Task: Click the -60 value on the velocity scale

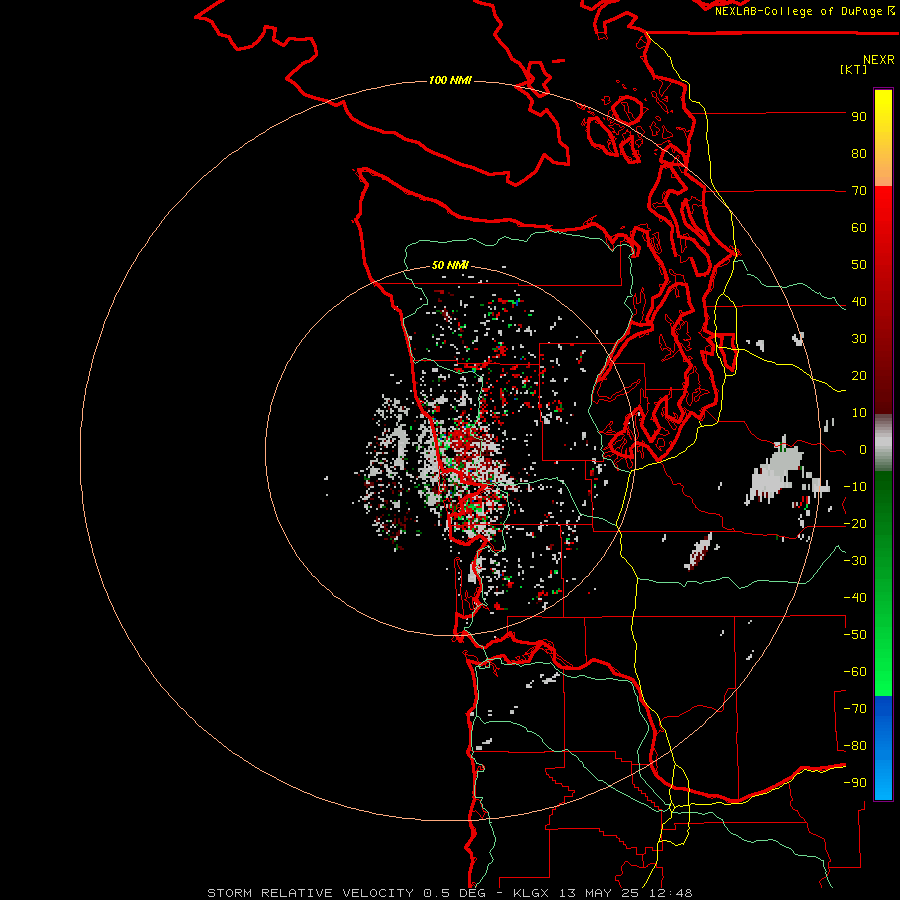Action: coord(855,672)
